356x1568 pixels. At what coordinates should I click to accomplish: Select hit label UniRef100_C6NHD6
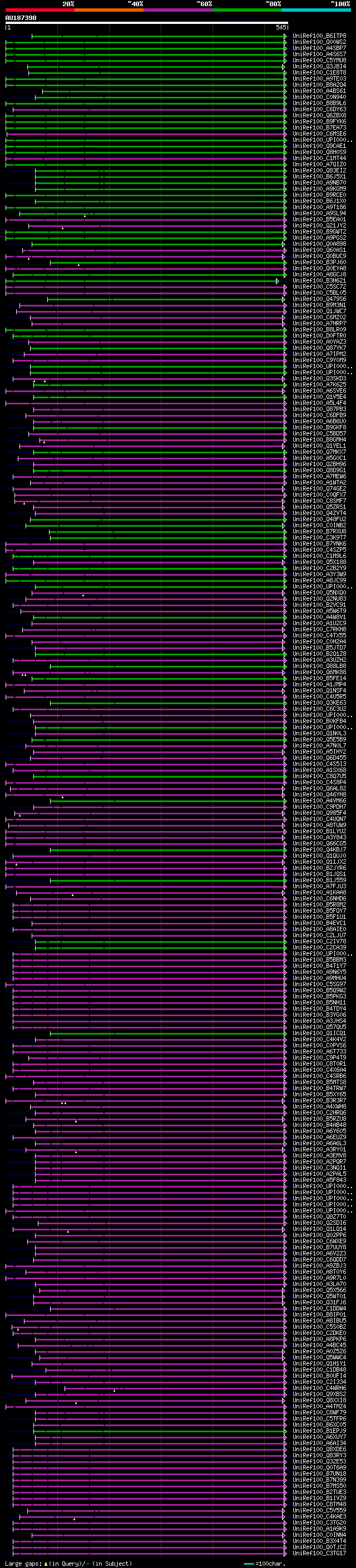319,898
